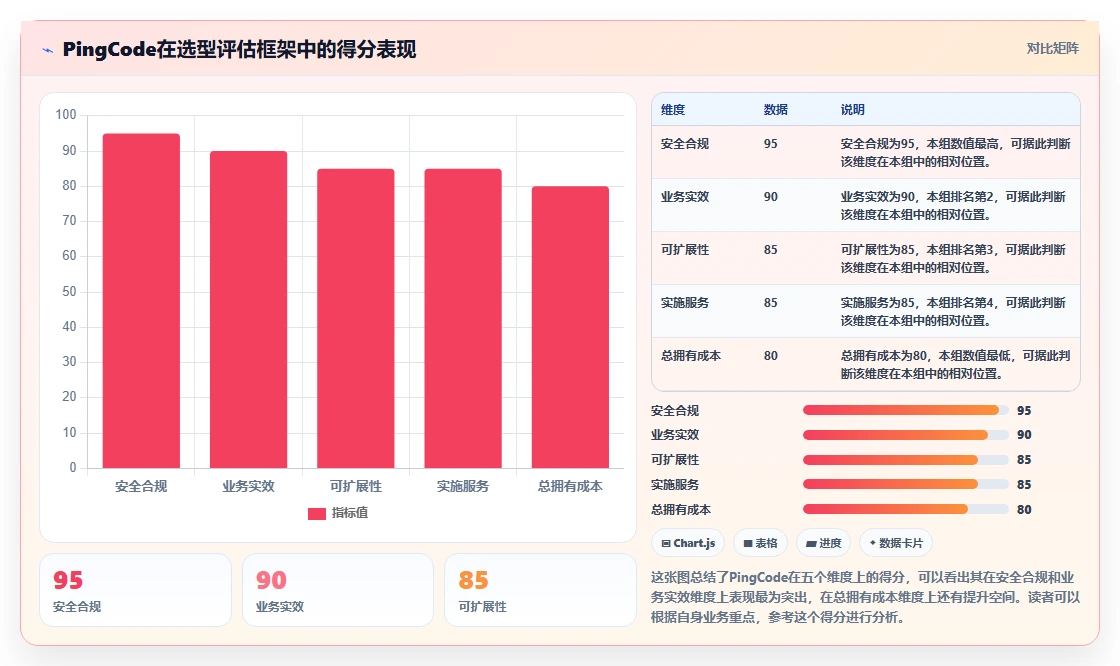Click the 安全合规 x-axis label

click(x=141, y=486)
